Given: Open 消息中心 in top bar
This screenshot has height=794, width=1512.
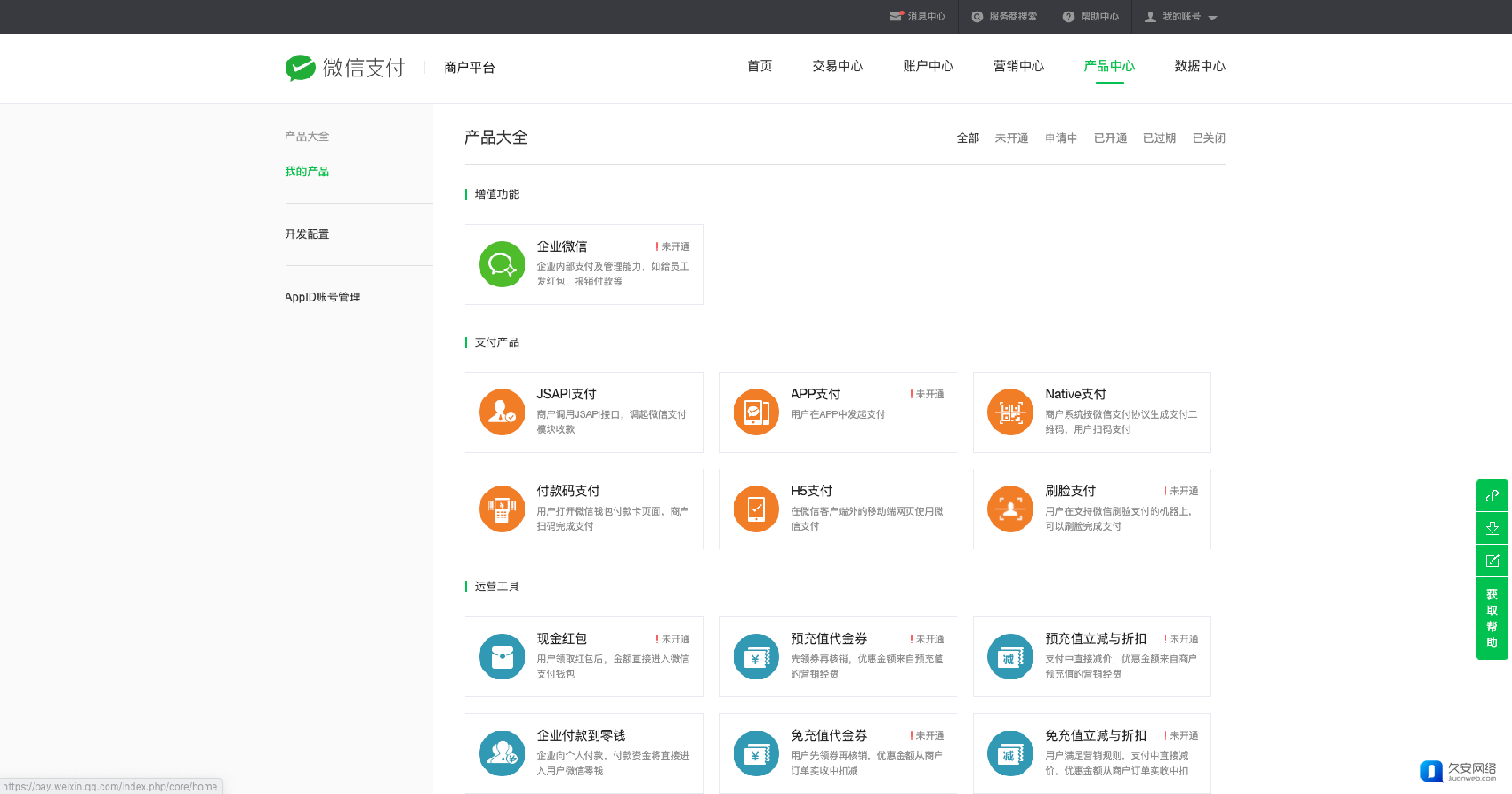Looking at the screenshot, I should click(x=918, y=17).
